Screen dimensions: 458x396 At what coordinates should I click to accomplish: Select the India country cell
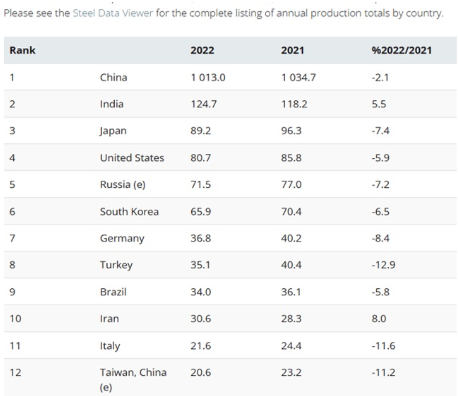(x=112, y=104)
